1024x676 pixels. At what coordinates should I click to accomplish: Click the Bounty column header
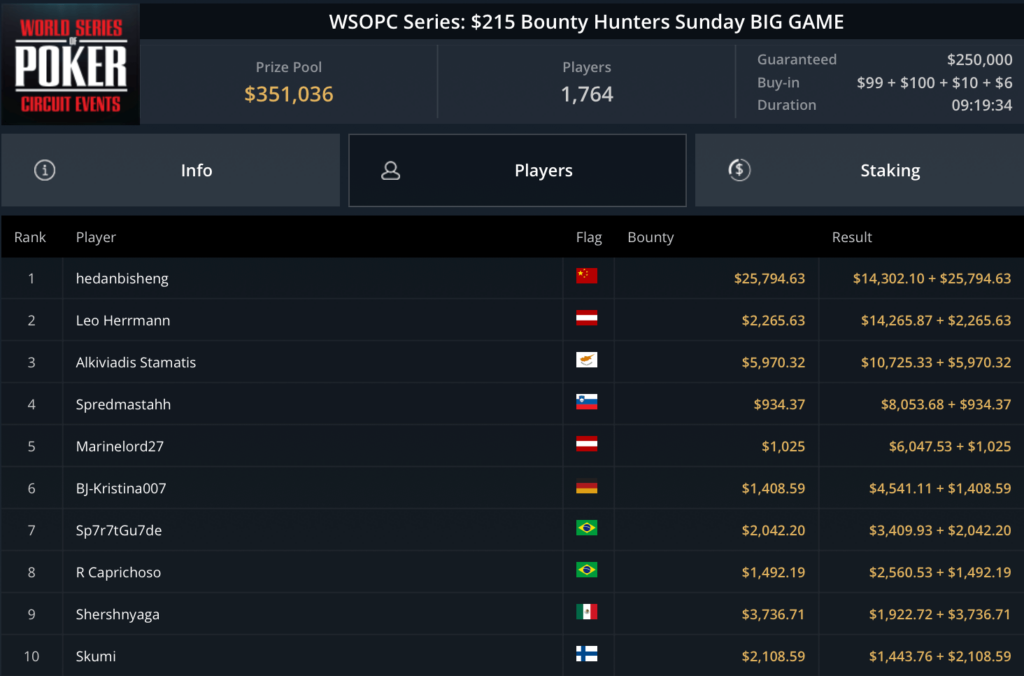coord(650,238)
